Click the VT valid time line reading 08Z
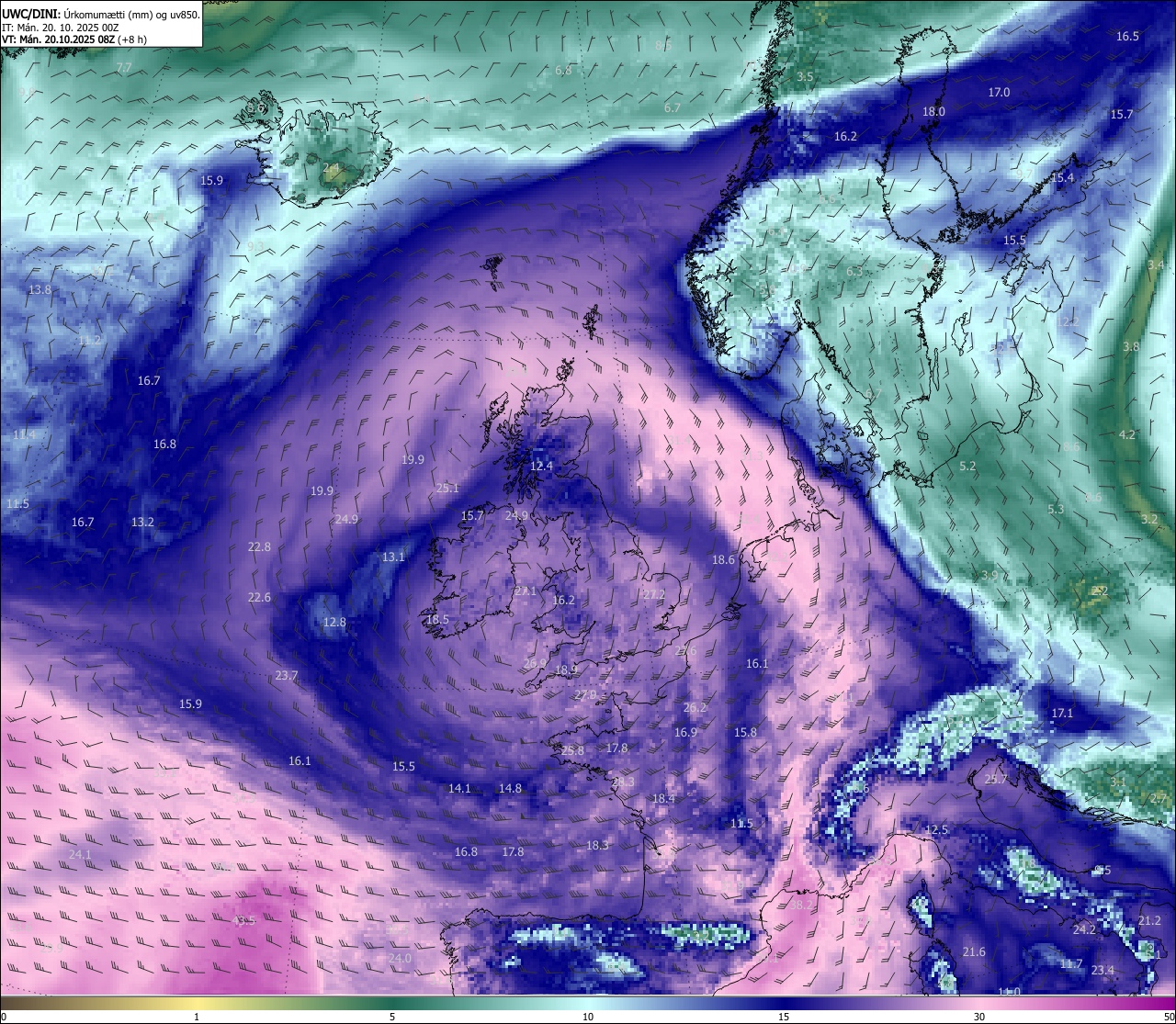 74,39
